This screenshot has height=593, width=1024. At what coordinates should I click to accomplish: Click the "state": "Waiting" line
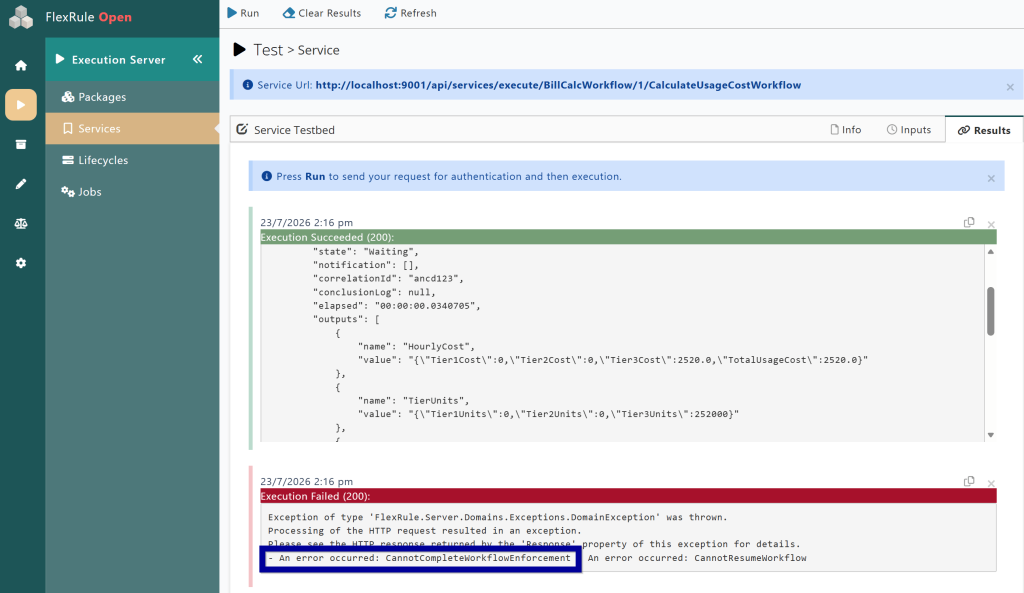(x=366, y=251)
